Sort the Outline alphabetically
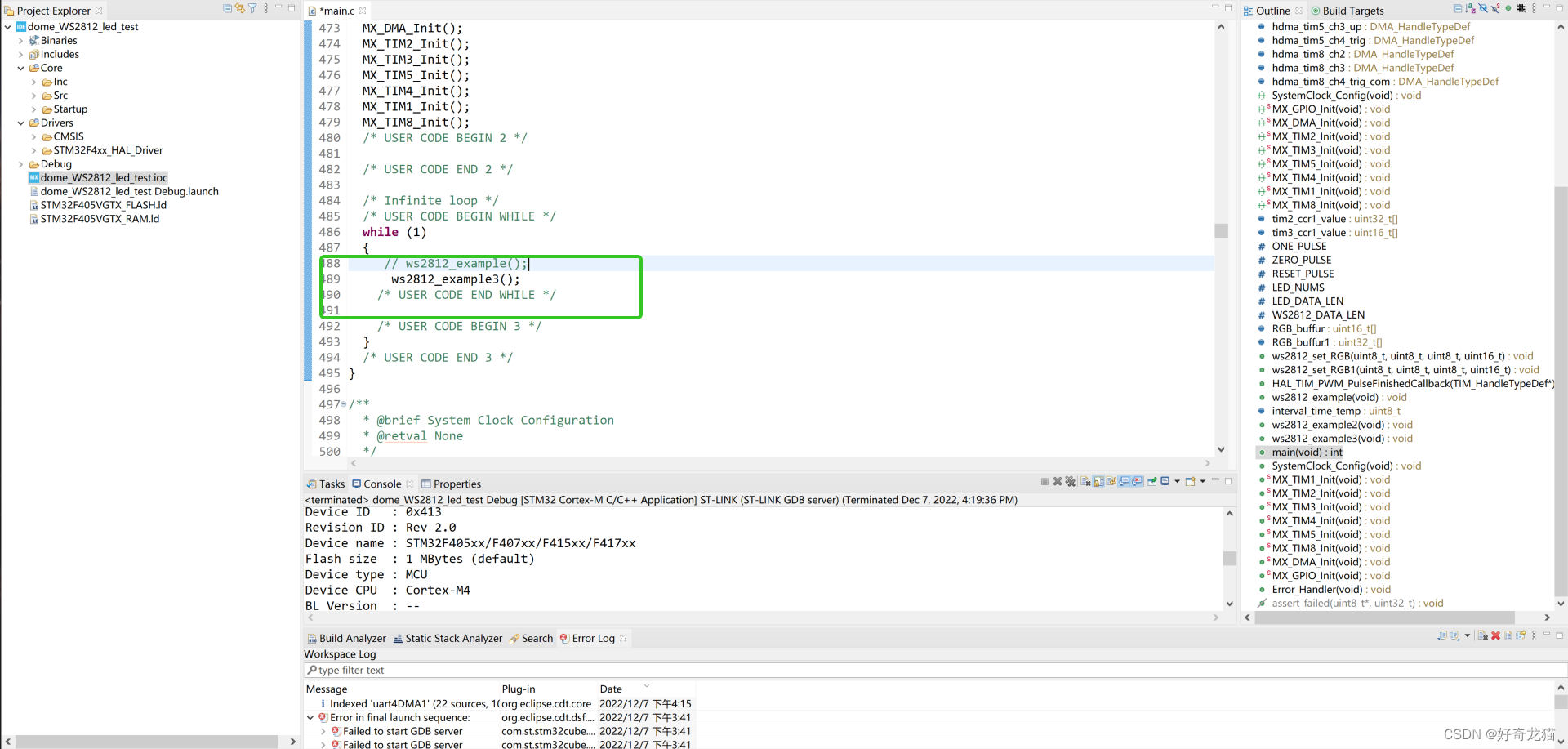Image resolution: width=1568 pixels, height=749 pixels. click(1471, 9)
